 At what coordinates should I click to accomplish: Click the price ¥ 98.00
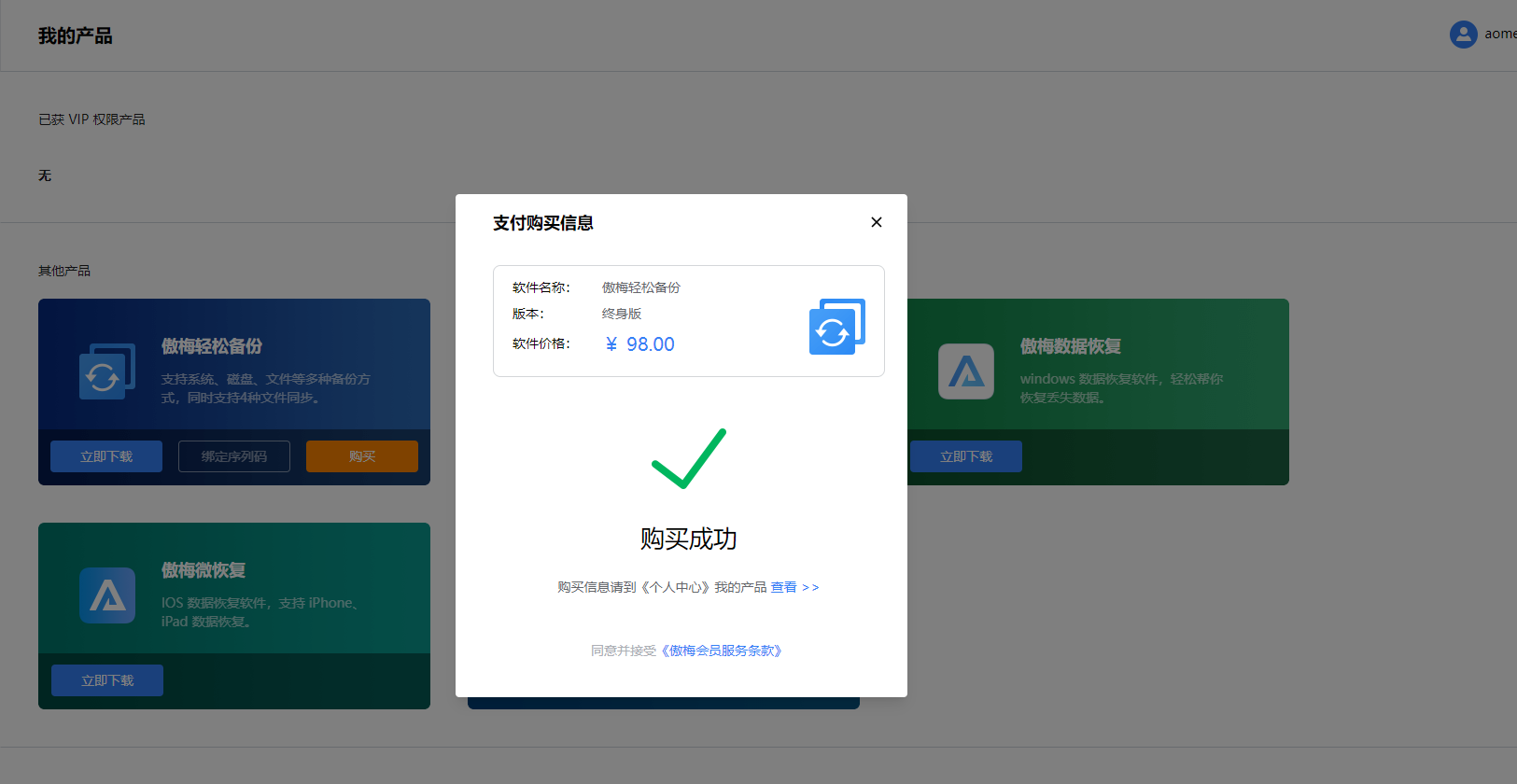coord(639,344)
